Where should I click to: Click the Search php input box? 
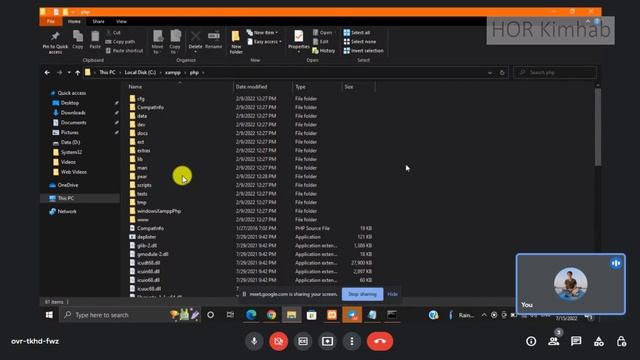click(x=555, y=73)
